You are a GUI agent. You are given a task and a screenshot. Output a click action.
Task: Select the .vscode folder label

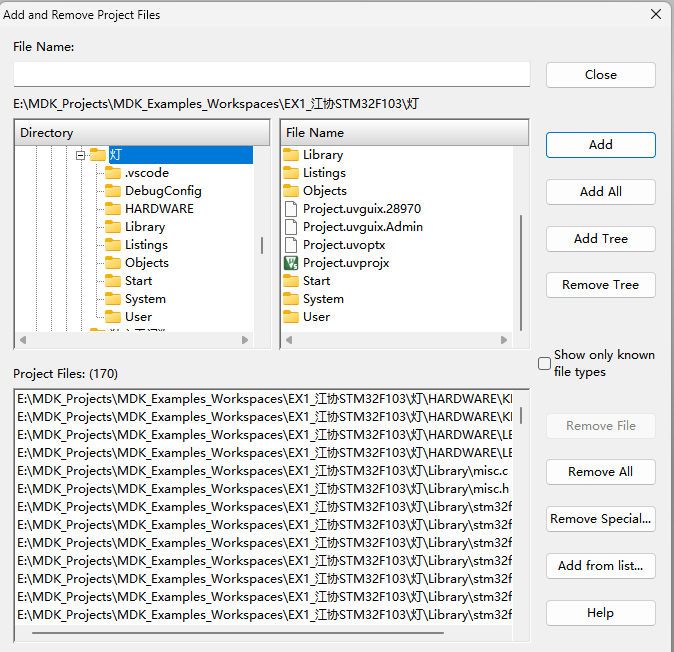(x=147, y=173)
